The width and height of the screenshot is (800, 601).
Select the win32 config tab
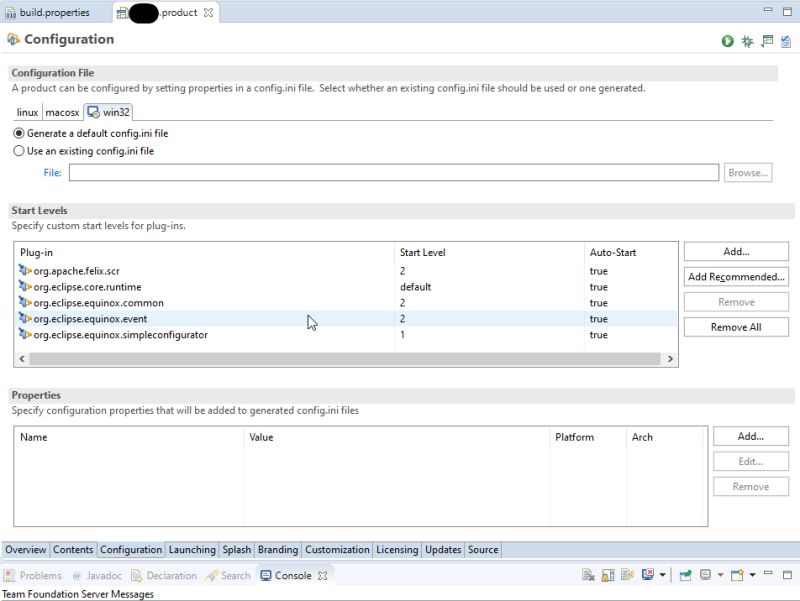tap(109, 112)
